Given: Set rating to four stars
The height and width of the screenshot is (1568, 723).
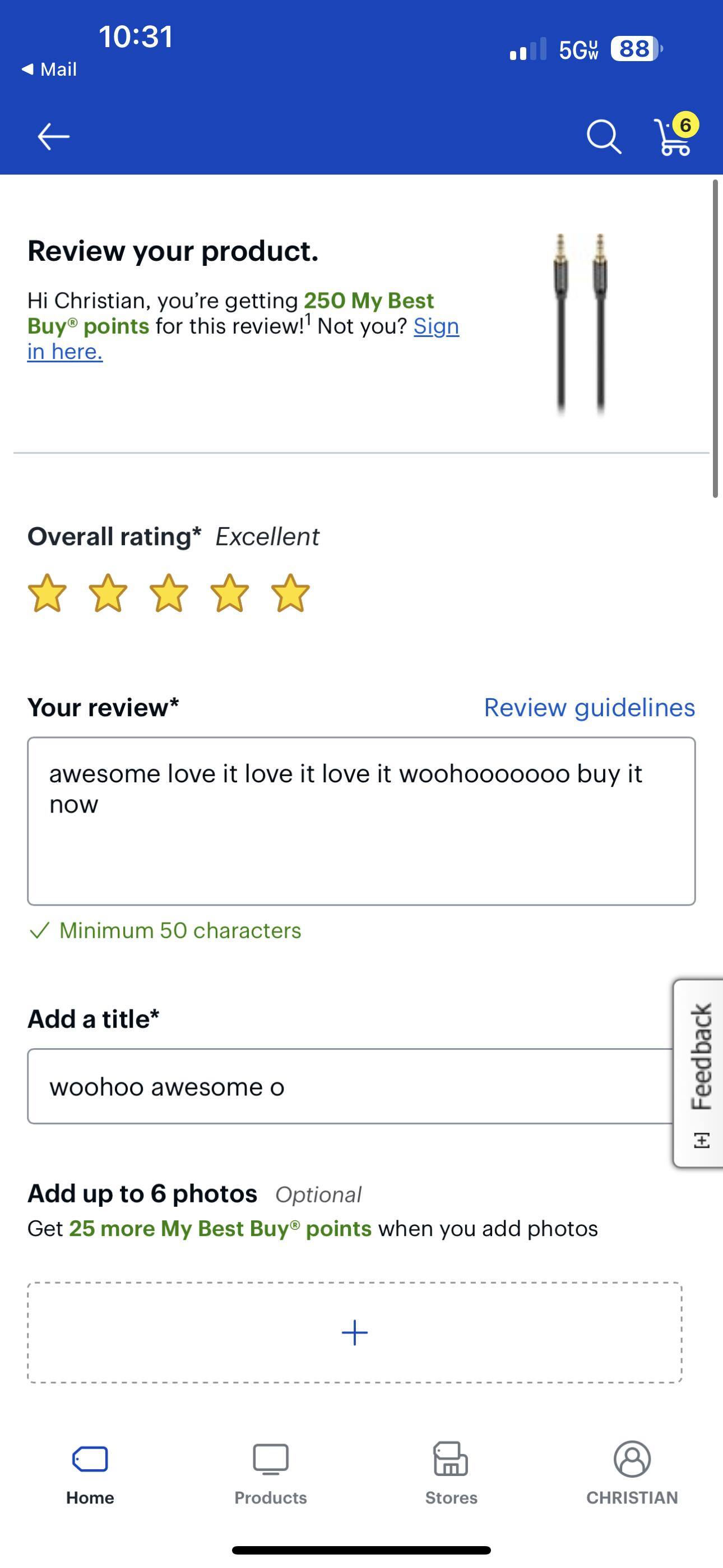Looking at the screenshot, I should tap(229, 593).
